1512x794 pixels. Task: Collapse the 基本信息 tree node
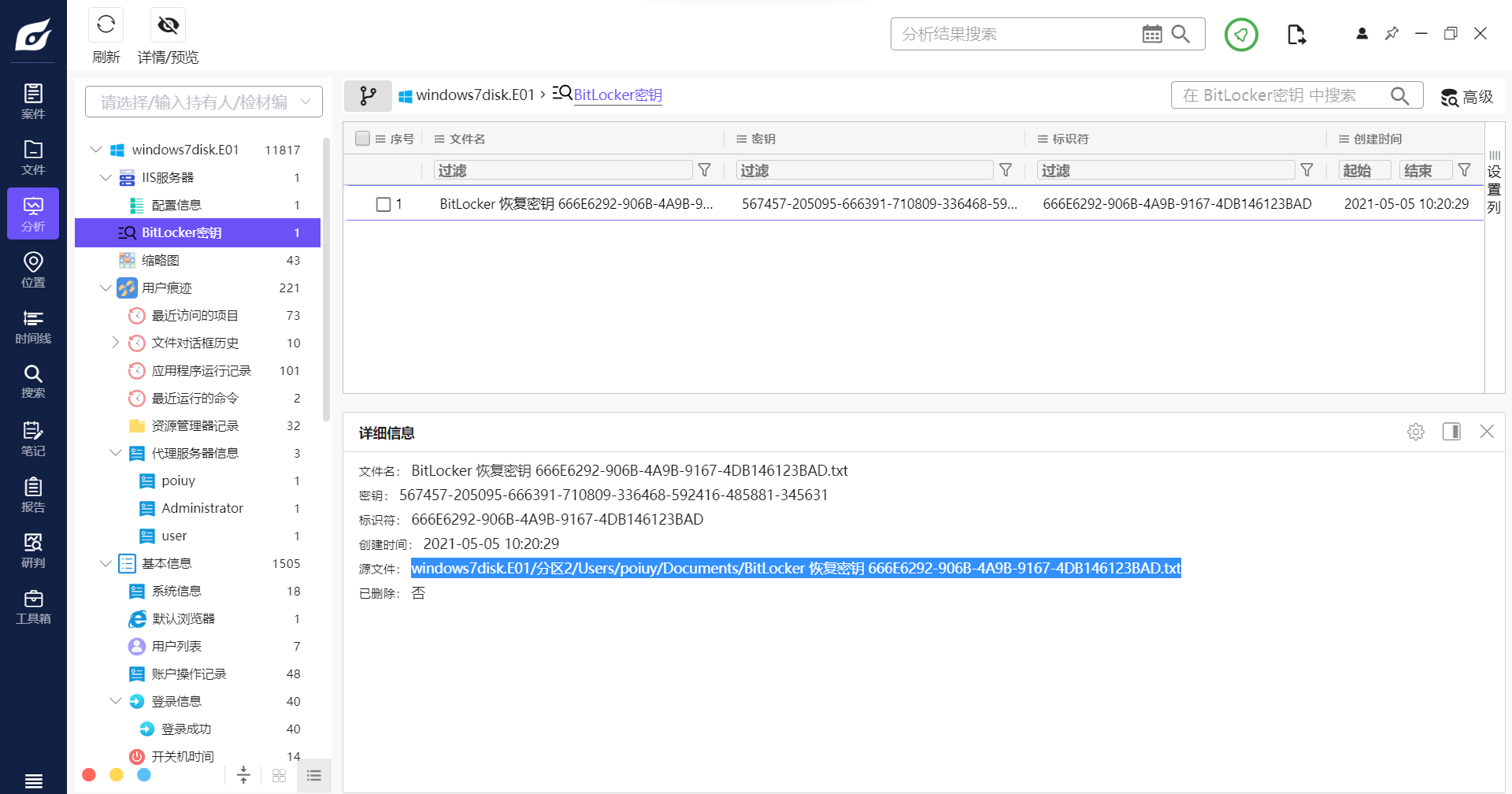106,563
